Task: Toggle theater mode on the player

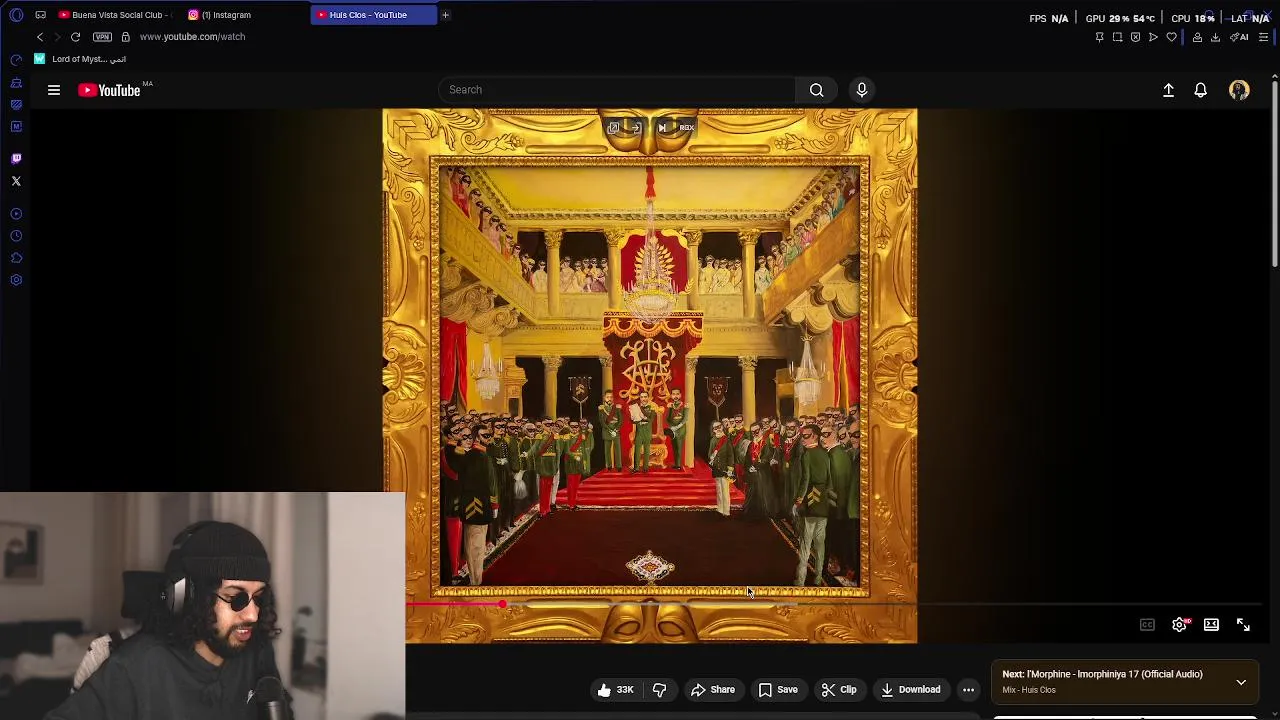Action: [1211, 625]
